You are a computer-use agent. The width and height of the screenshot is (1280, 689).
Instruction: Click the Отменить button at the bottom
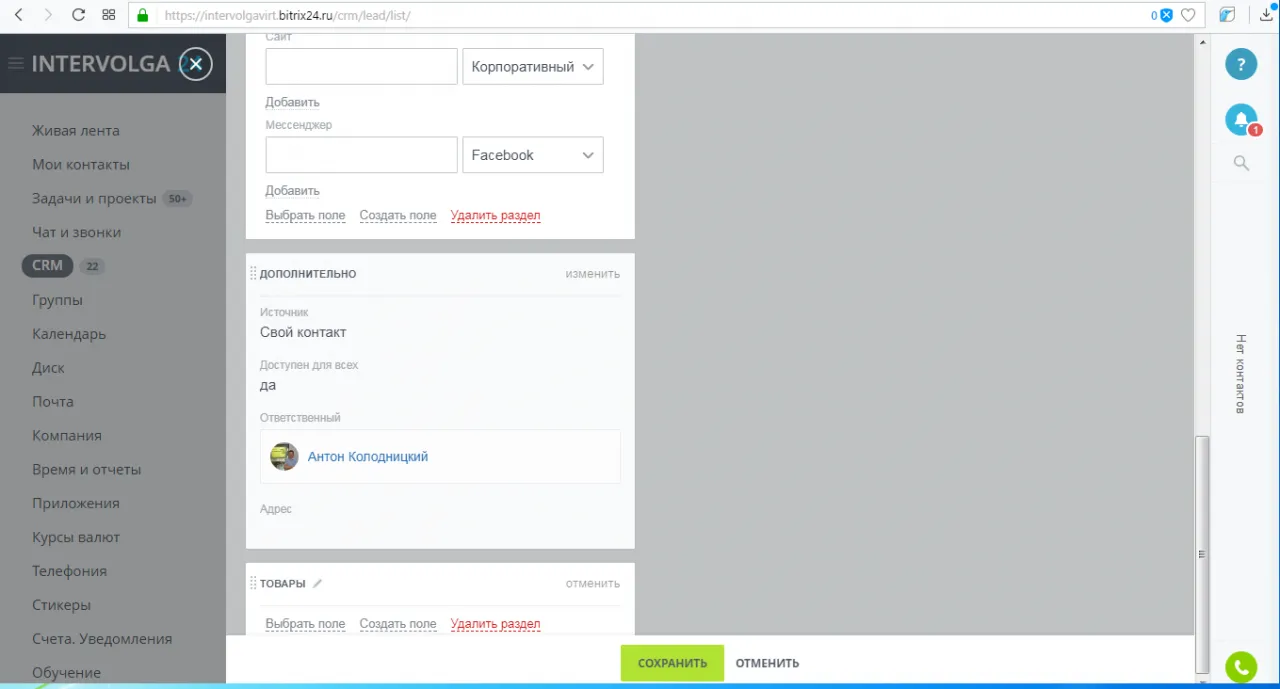point(767,663)
